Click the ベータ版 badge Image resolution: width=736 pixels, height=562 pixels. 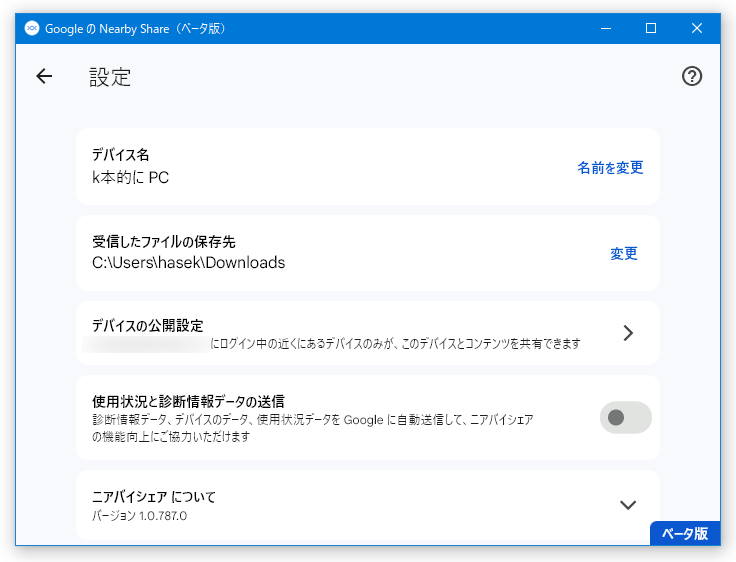[x=685, y=533]
